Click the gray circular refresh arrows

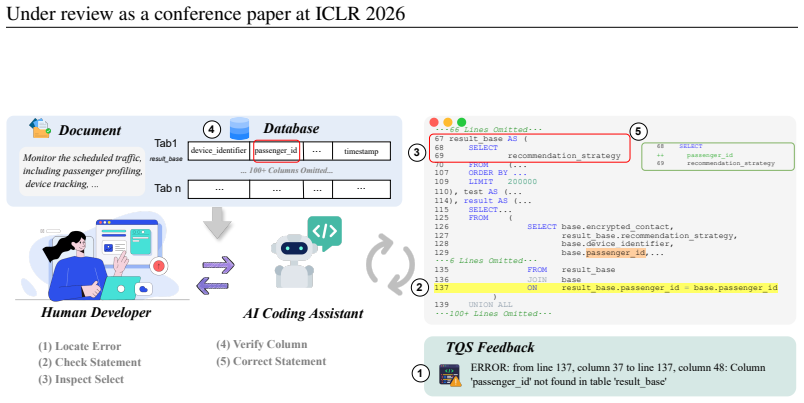[x=390, y=264]
